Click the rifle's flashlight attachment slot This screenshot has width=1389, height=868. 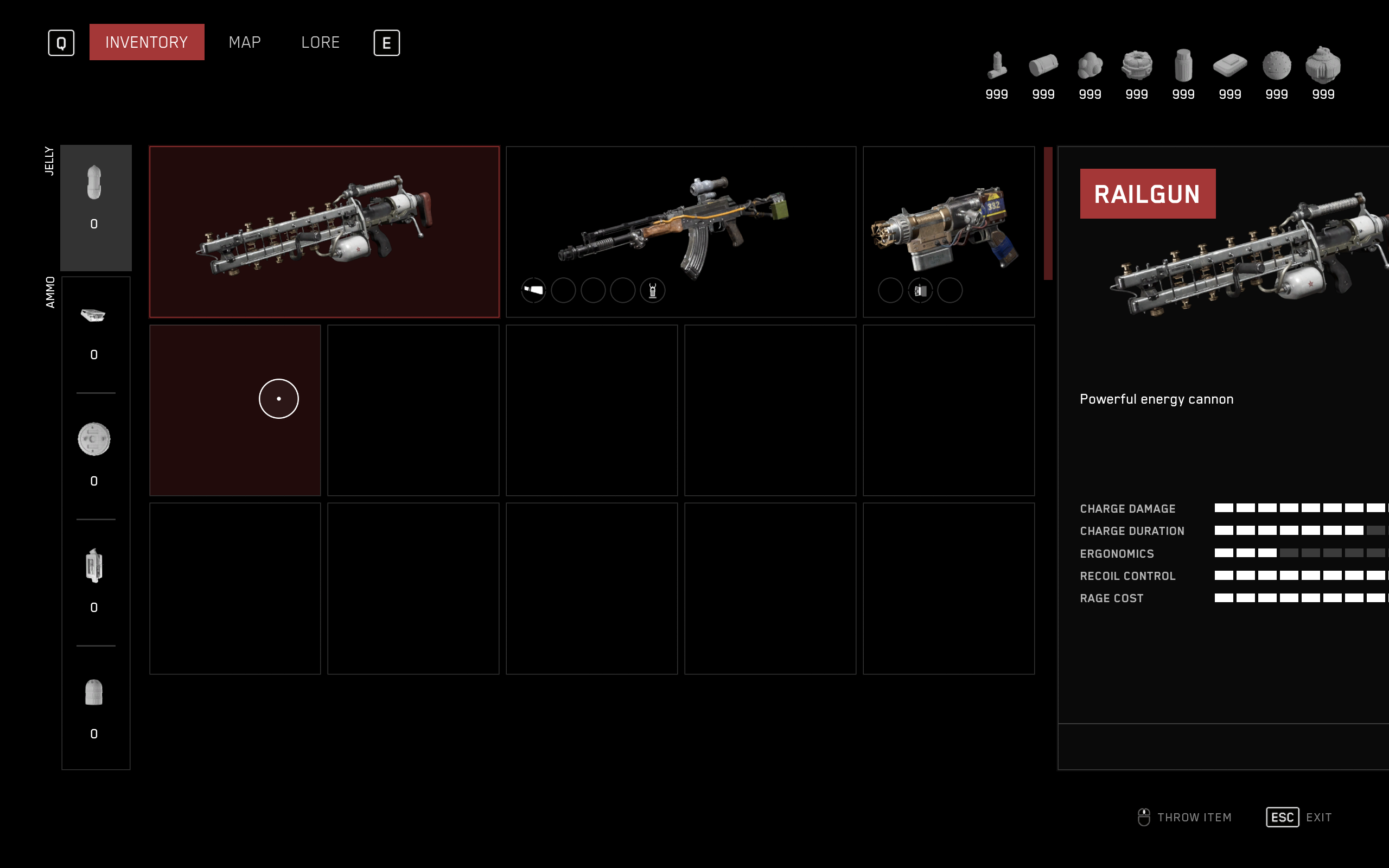coord(533,290)
